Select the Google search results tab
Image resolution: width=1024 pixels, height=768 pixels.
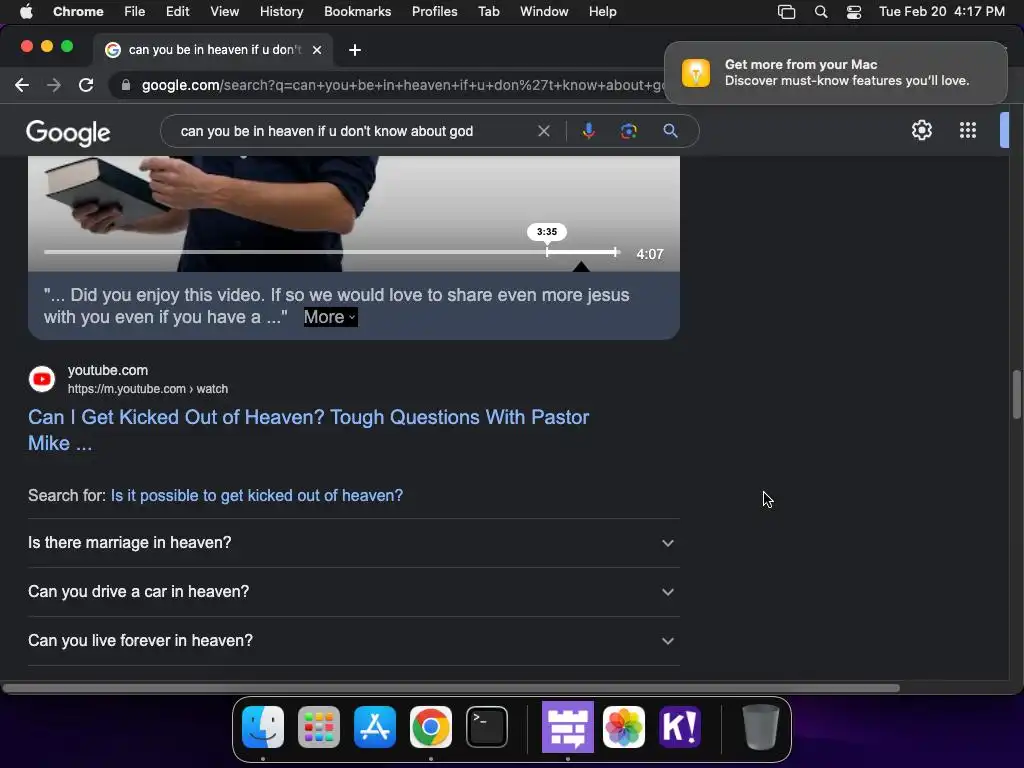(x=213, y=50)
